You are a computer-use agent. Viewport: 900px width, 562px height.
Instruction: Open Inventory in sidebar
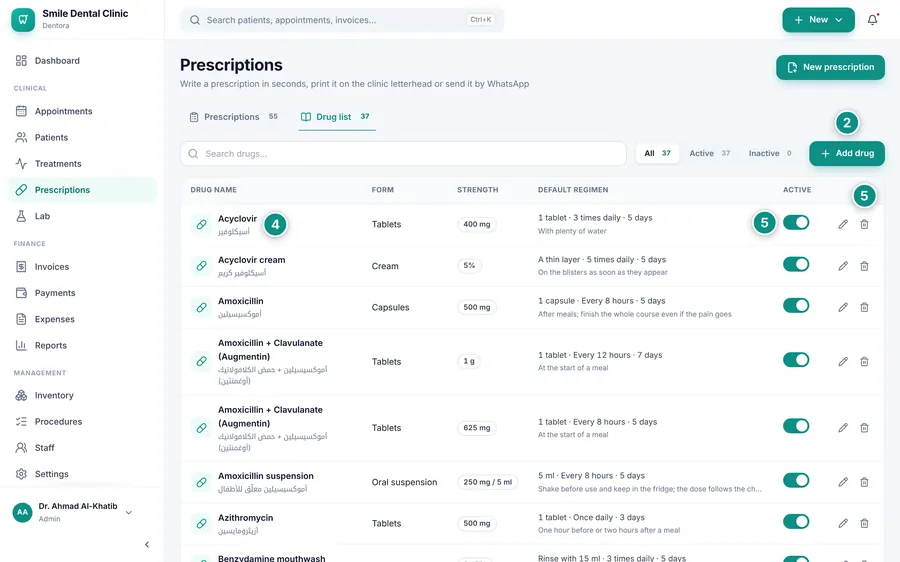[82, 396]
